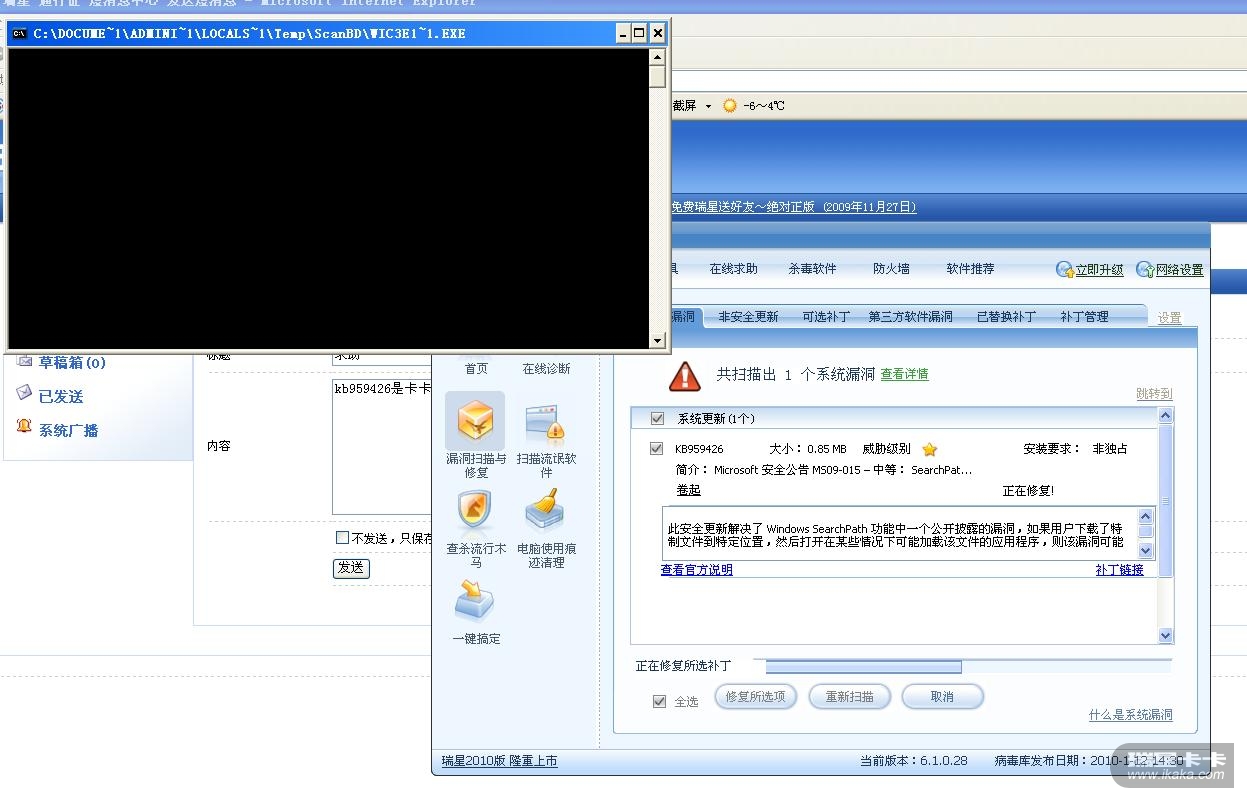The image size is (1247, 796).
Task: Click the 首页 home label in sidebar
Action: (x=476, y=369)
